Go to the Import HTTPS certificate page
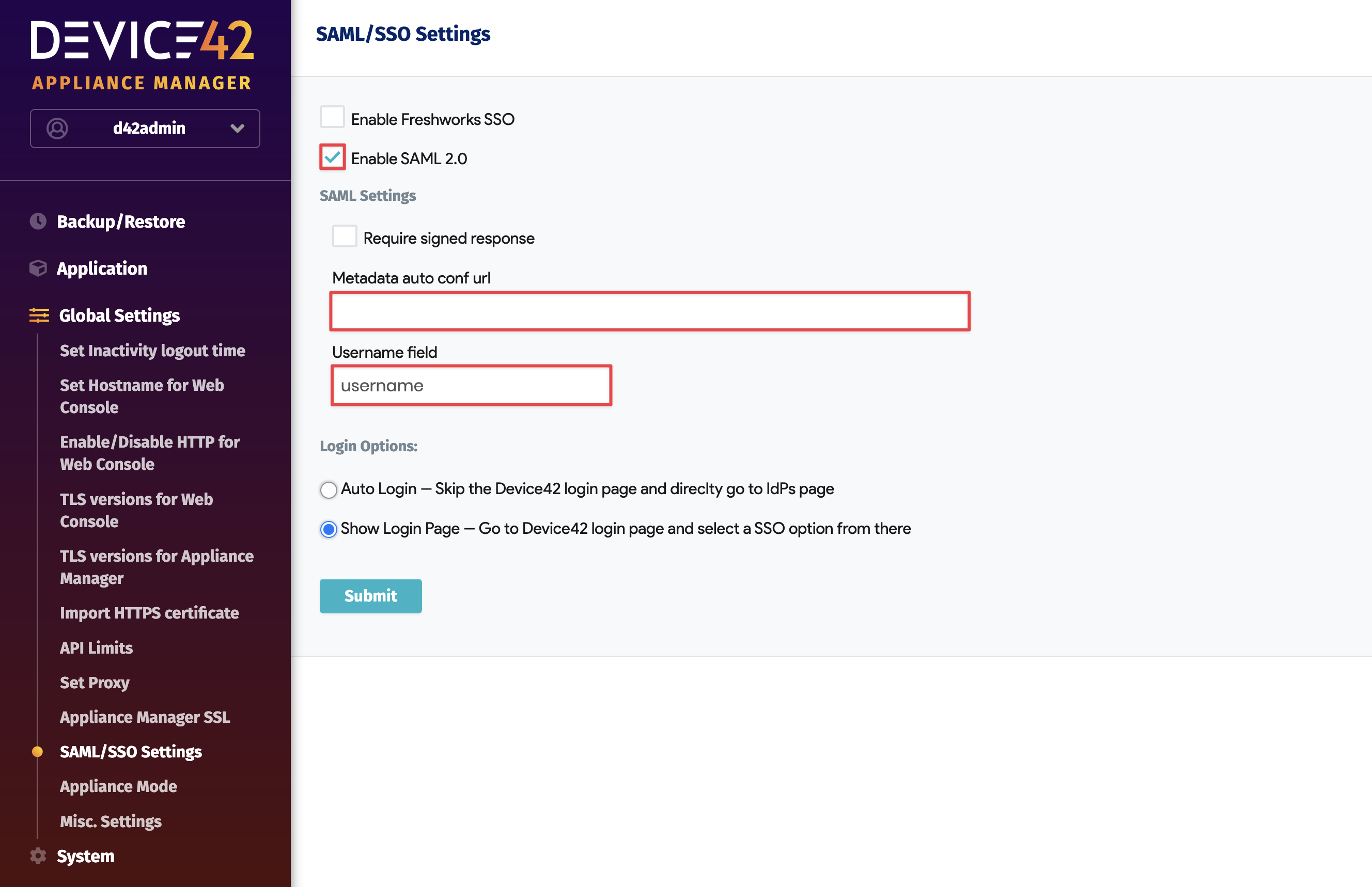This screenshot has height=887, width=1372. (x=149, y=613)
